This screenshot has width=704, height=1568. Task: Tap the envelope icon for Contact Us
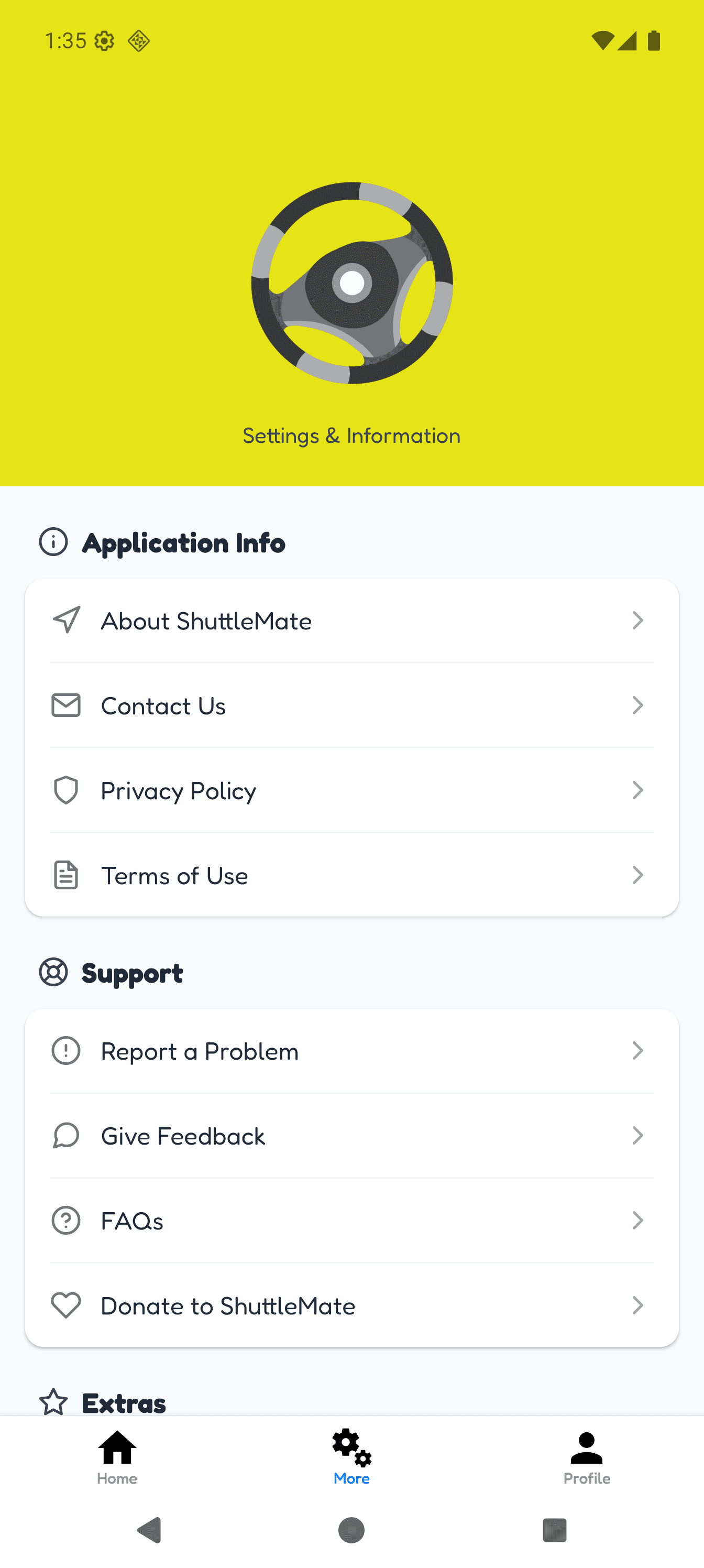tap(65, 705)
